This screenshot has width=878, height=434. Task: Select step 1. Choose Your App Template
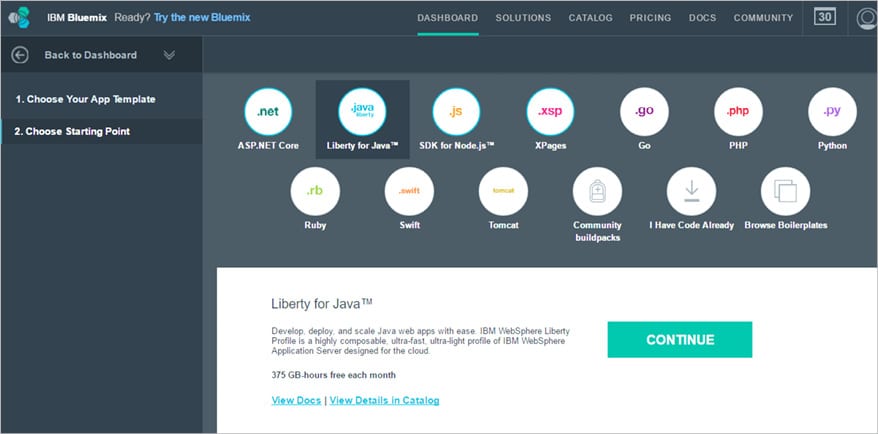tap(86, 99)
